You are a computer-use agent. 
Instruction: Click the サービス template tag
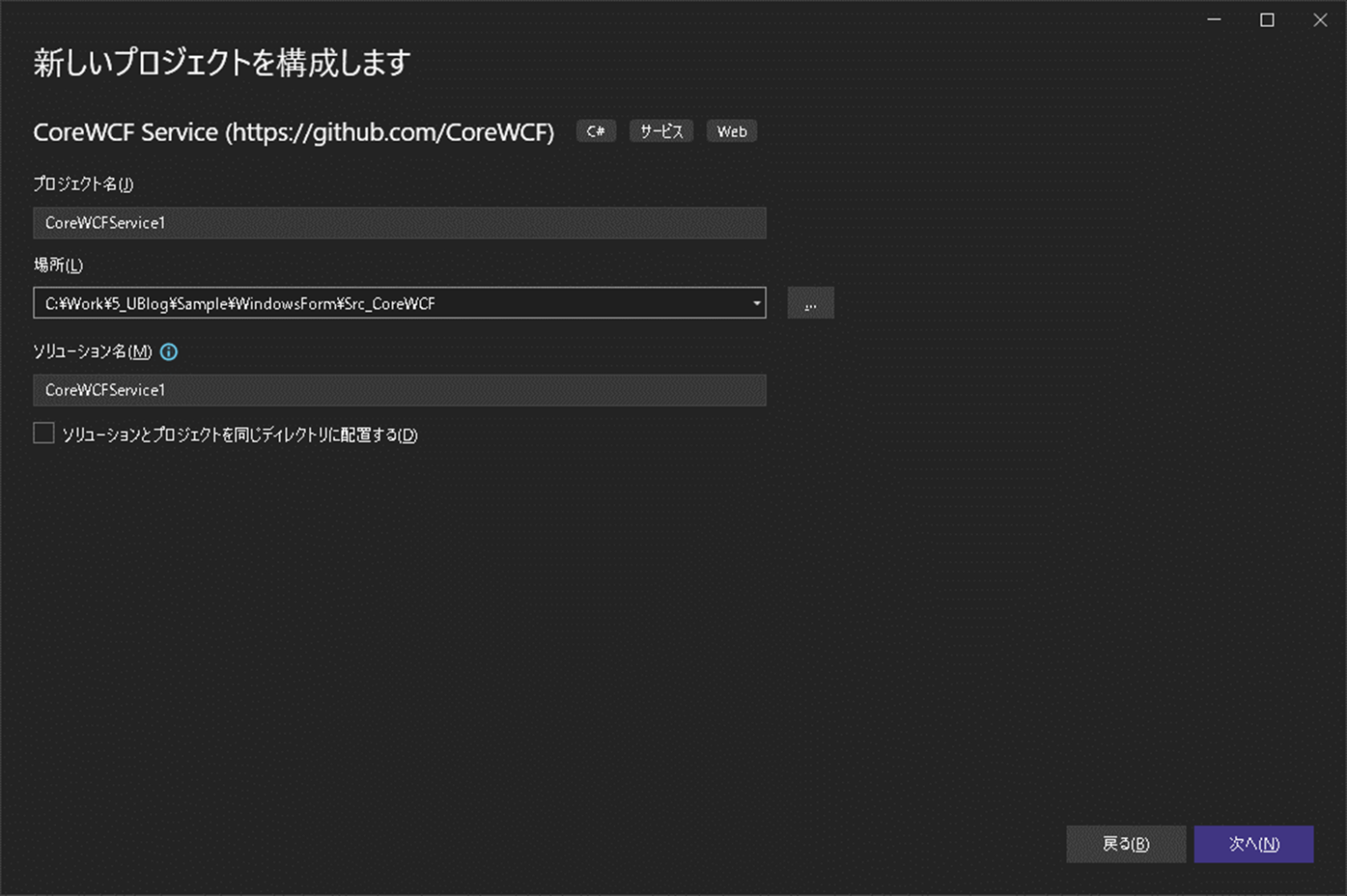(661, 132)
